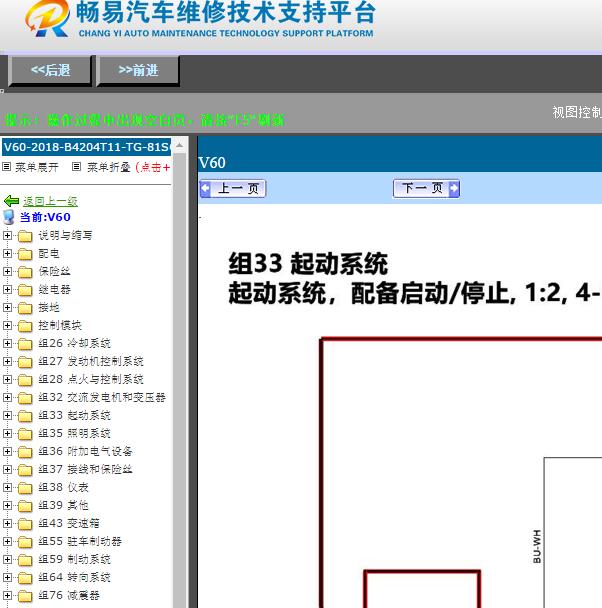Open the 组36 附加电气设备 folder icon
This screenshot has height=608, width=602.
25,452
